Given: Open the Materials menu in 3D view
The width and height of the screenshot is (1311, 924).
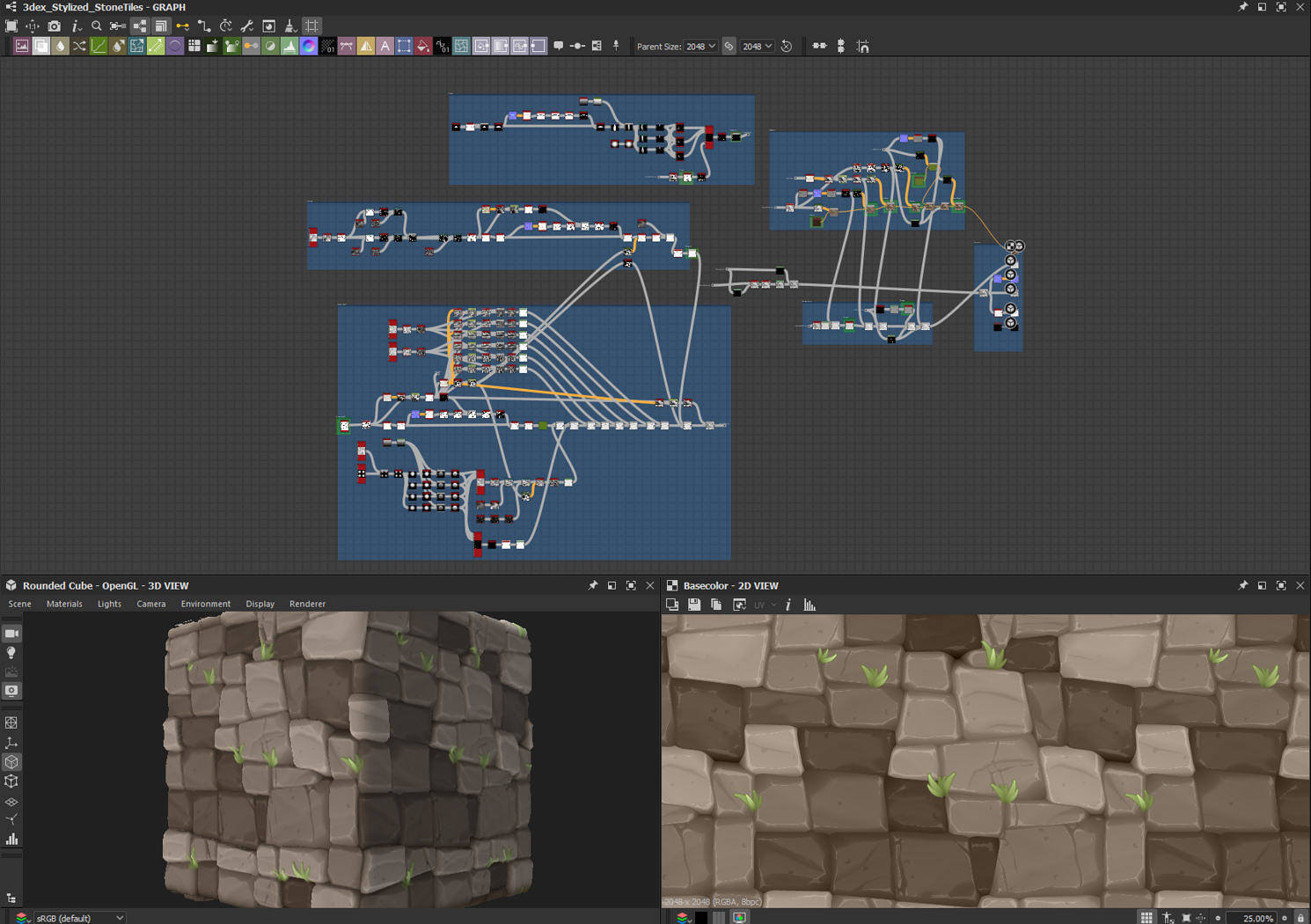Looking at the screenshot, I should 64,604.
